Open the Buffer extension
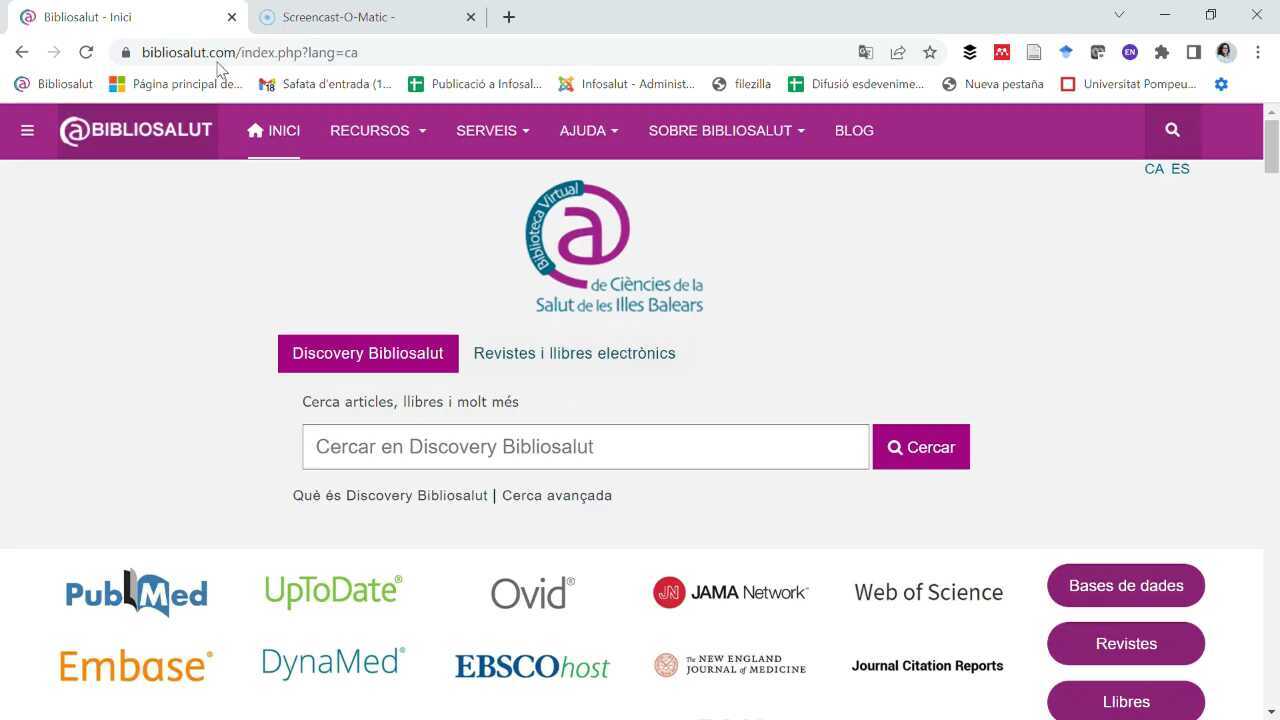Viewport: 1280px width, 720px height. 970,52
